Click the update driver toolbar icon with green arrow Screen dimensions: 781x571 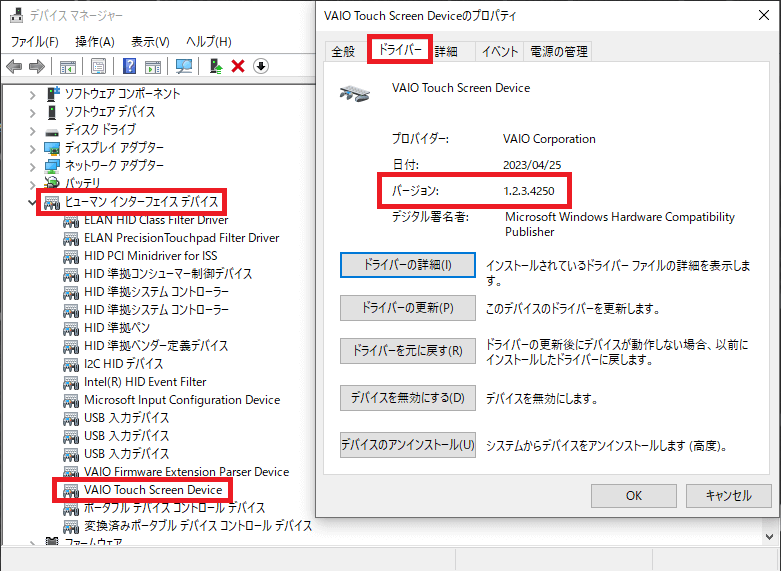tap(216, 66)
